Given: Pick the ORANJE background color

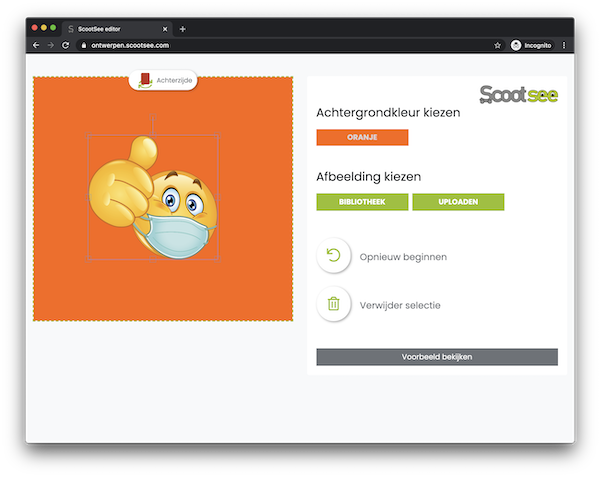Looking at the screenshot, I should (x=362, y=137).
